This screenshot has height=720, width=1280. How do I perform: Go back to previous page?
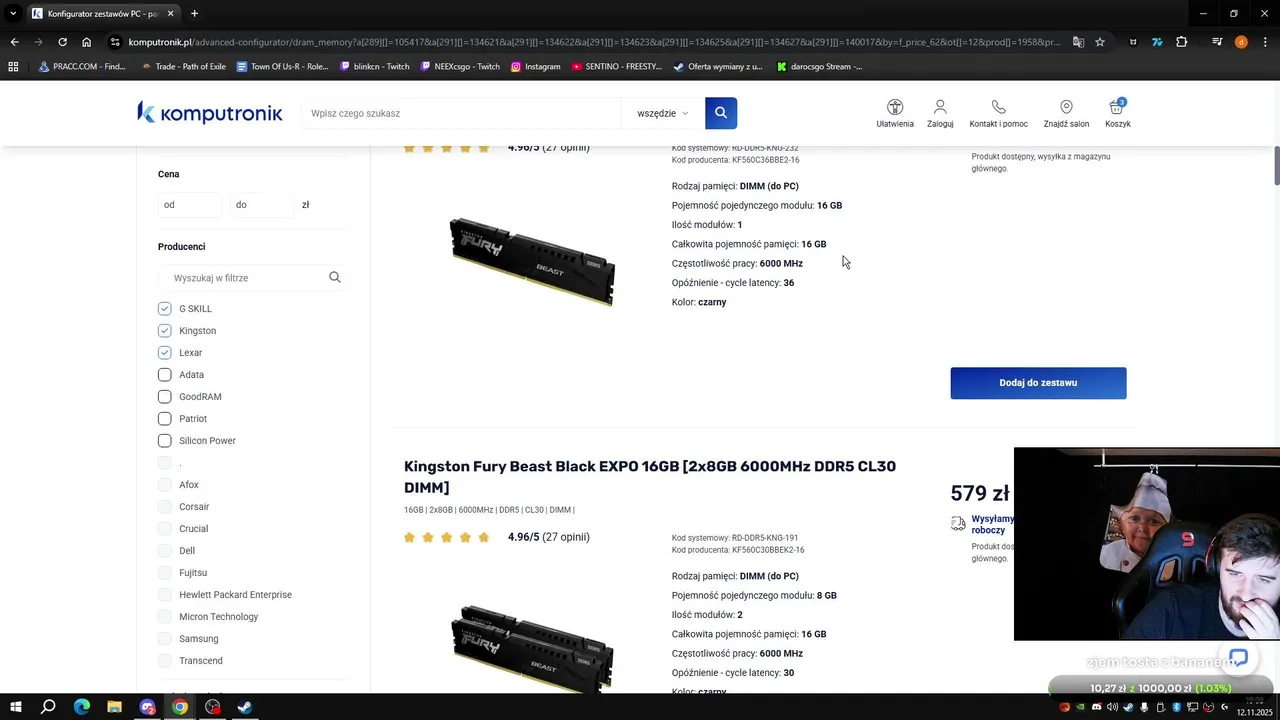tap(14, 42)
